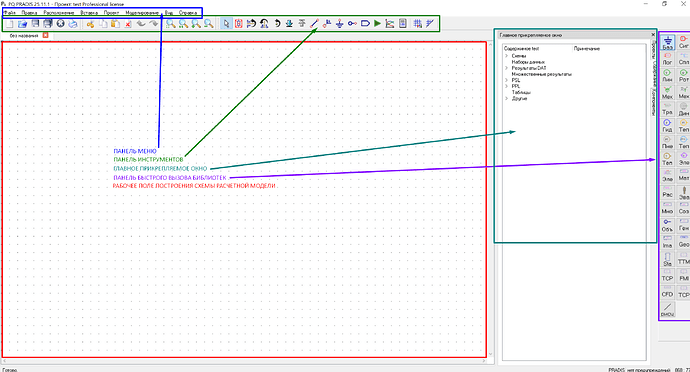Close the 'без названия' document tab
Viewport: 690px width, 372px height.
(x=45, y=35)
